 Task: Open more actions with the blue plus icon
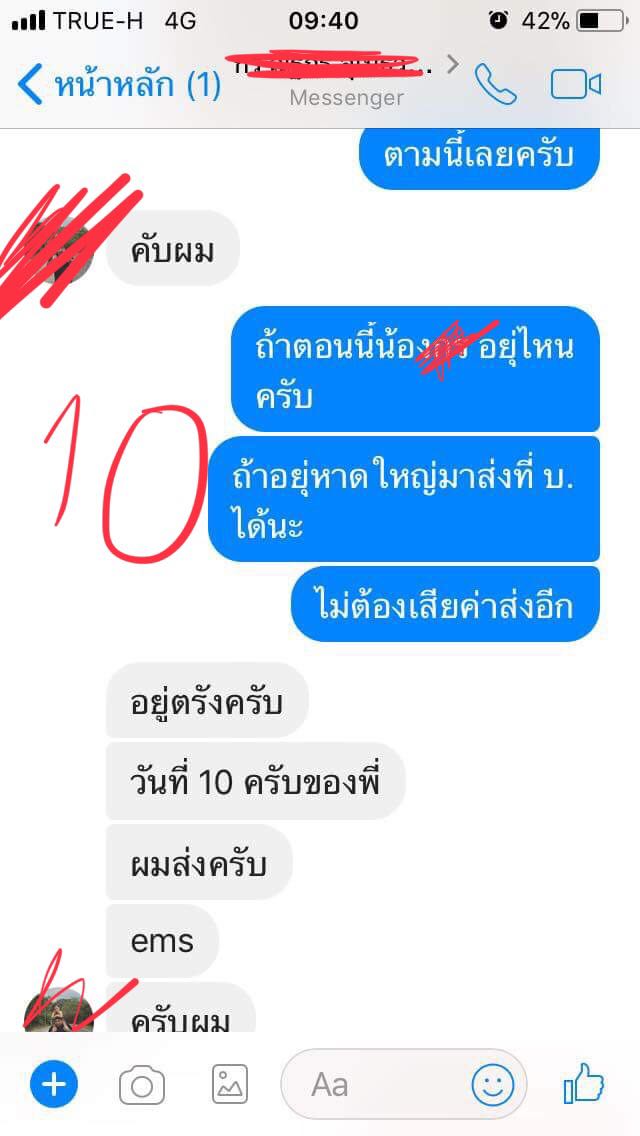click(54, 1085)
